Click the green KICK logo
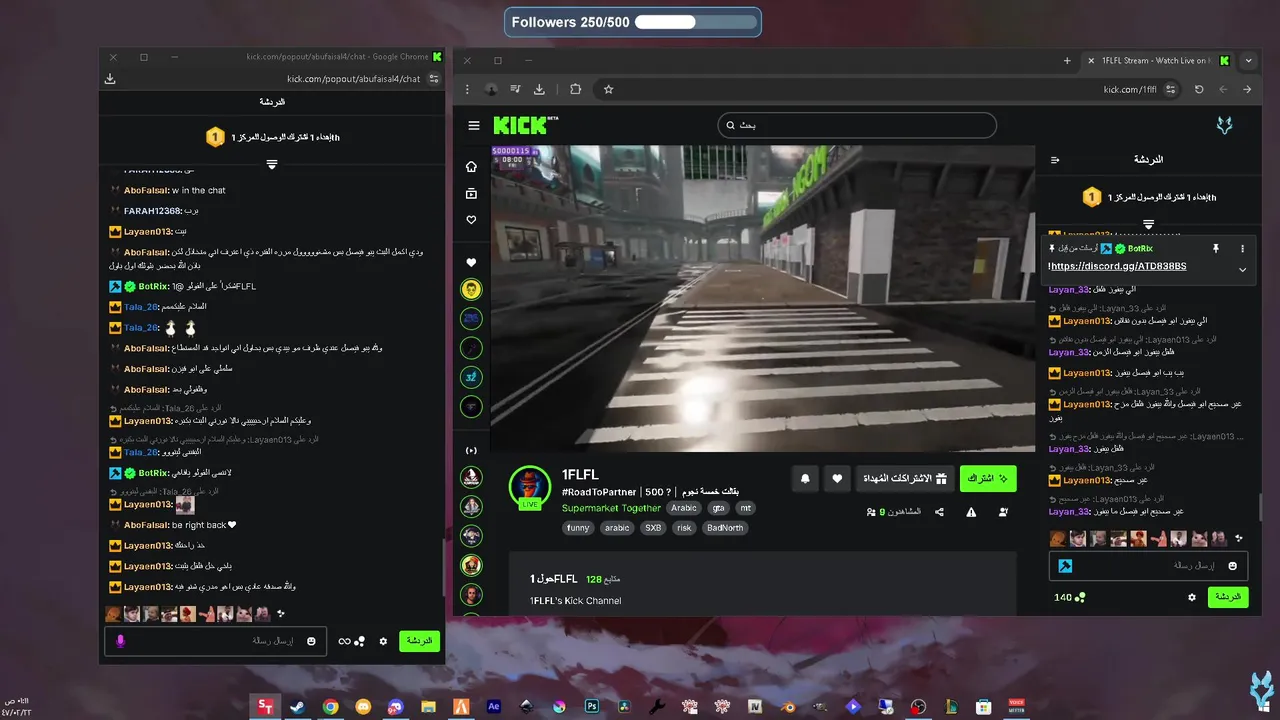This screenshot has width=1280, height=720. (x=524, y=125)
